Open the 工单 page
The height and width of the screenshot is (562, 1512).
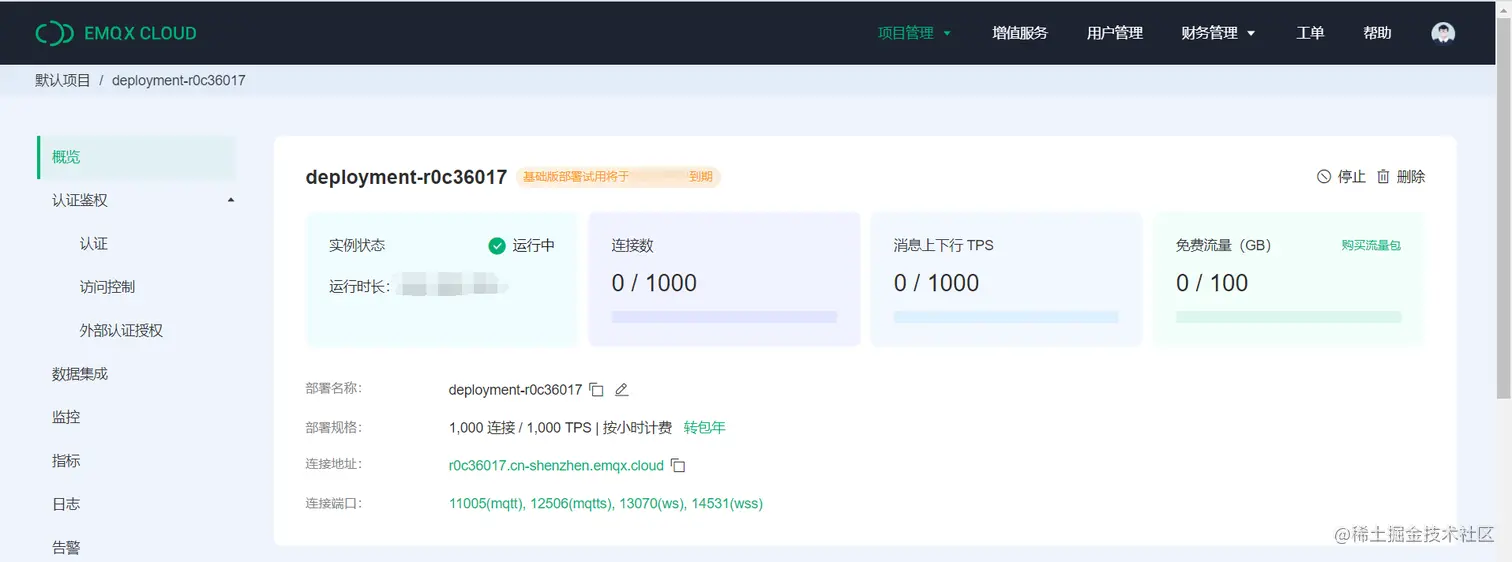pos(1310,33)
